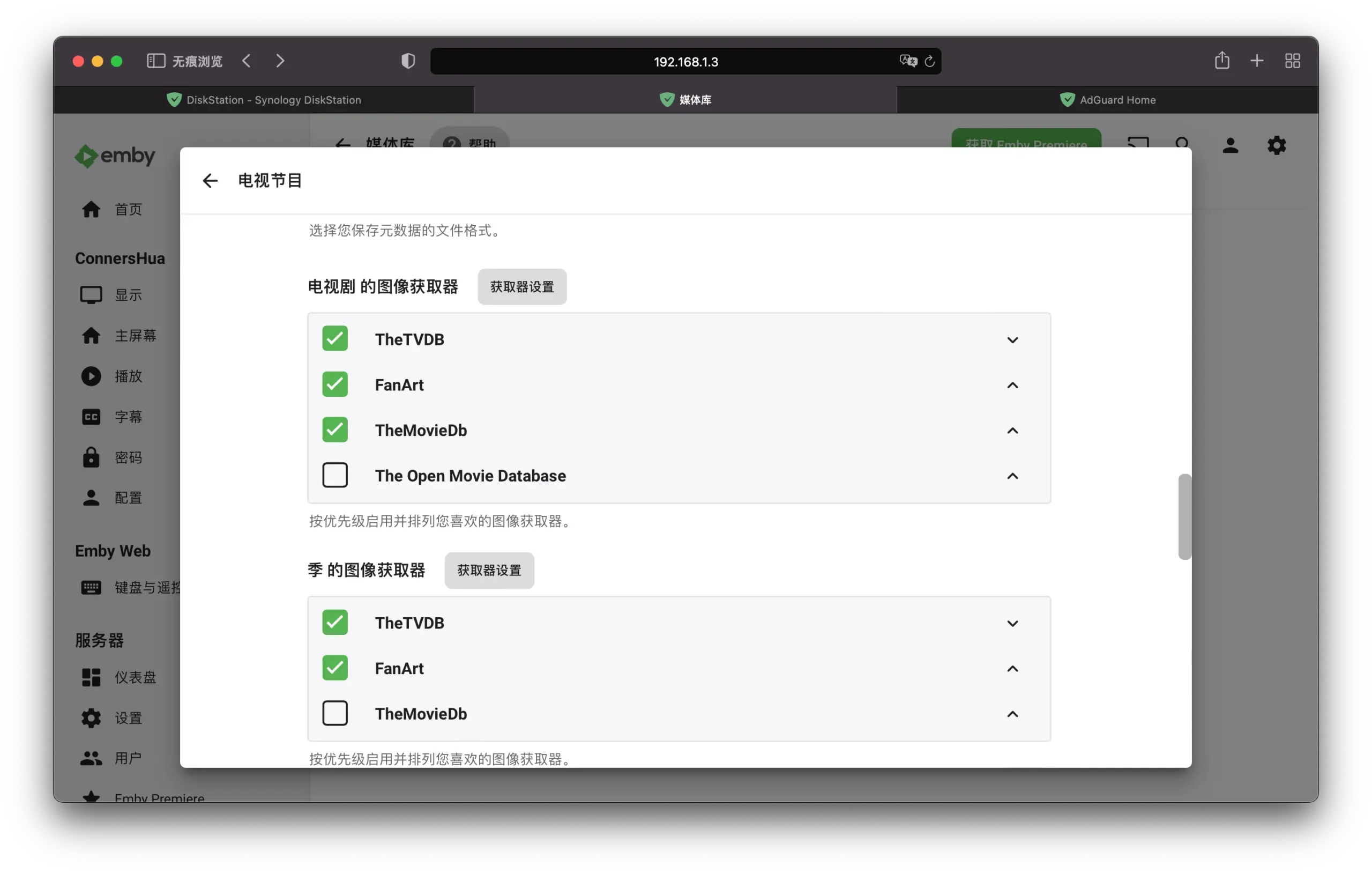Open the 用户 users page
This screenshot has width=1372, height=873.
pos(128,758)
